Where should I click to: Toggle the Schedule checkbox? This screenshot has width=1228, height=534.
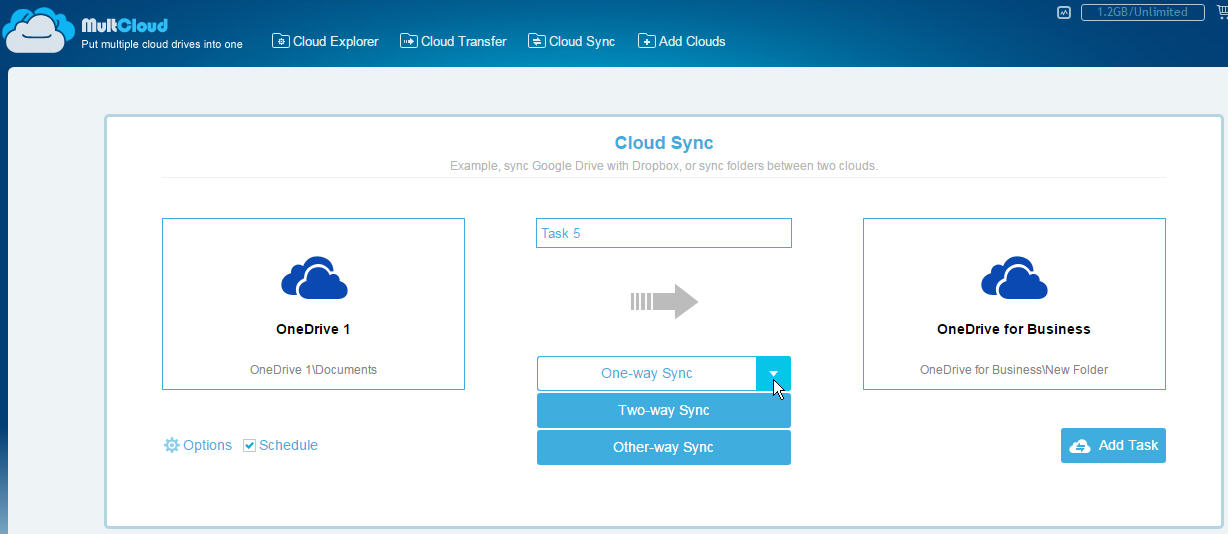point(250,445)
